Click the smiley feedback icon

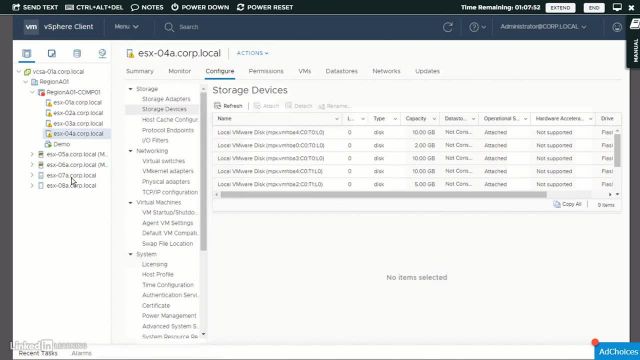[x=617, y=27]
